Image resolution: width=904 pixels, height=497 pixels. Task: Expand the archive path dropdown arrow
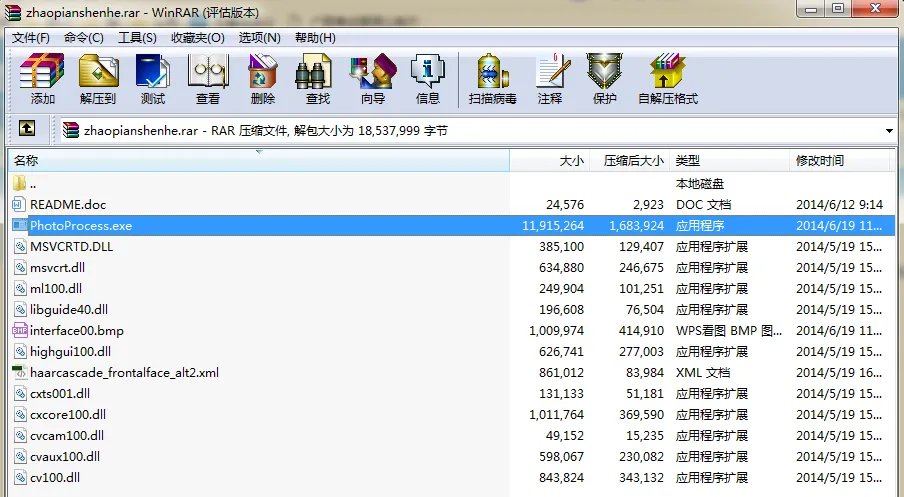coord(890,131)
